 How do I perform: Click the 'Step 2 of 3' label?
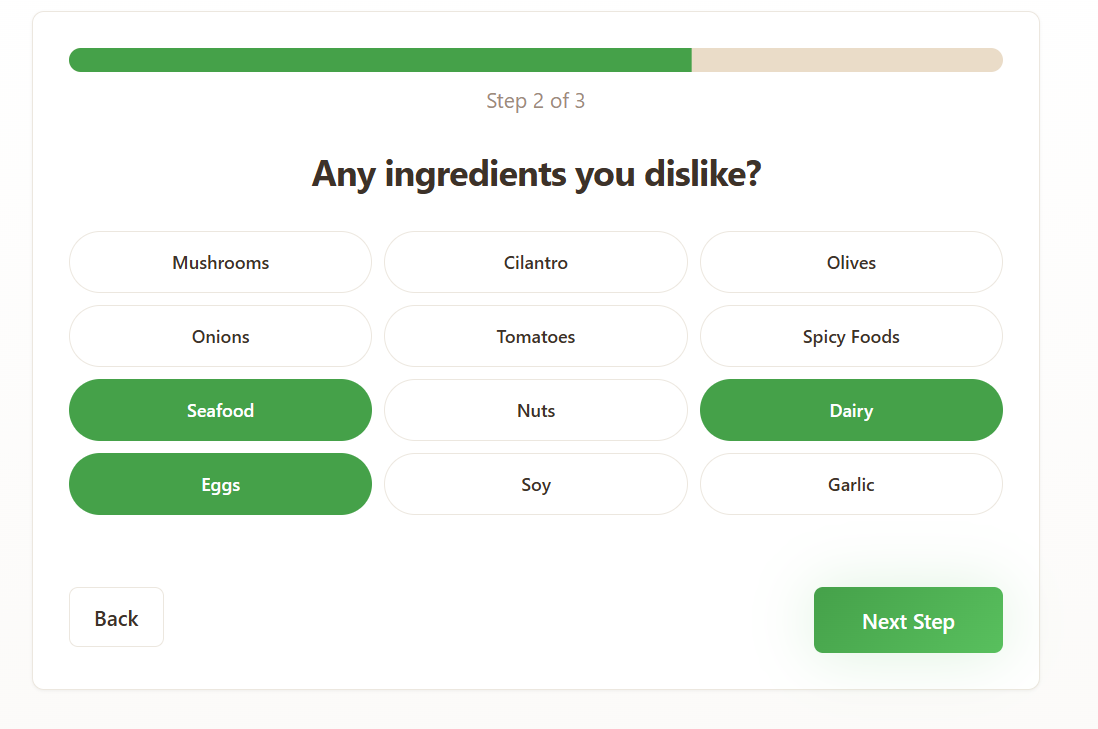[536, 101]
